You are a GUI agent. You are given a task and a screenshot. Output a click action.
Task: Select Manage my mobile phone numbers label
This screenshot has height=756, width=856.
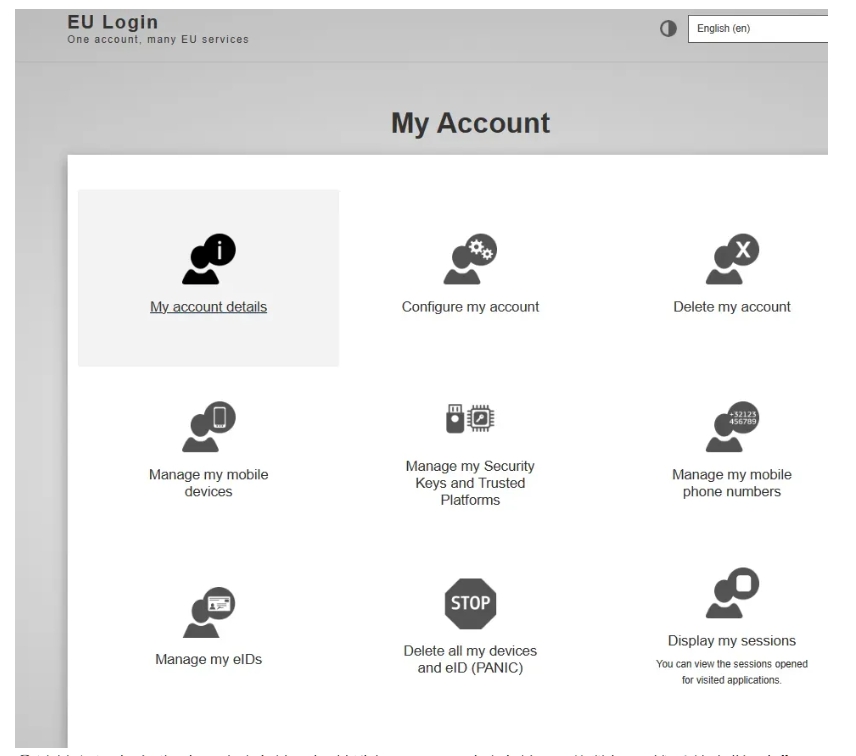(732, 483)
